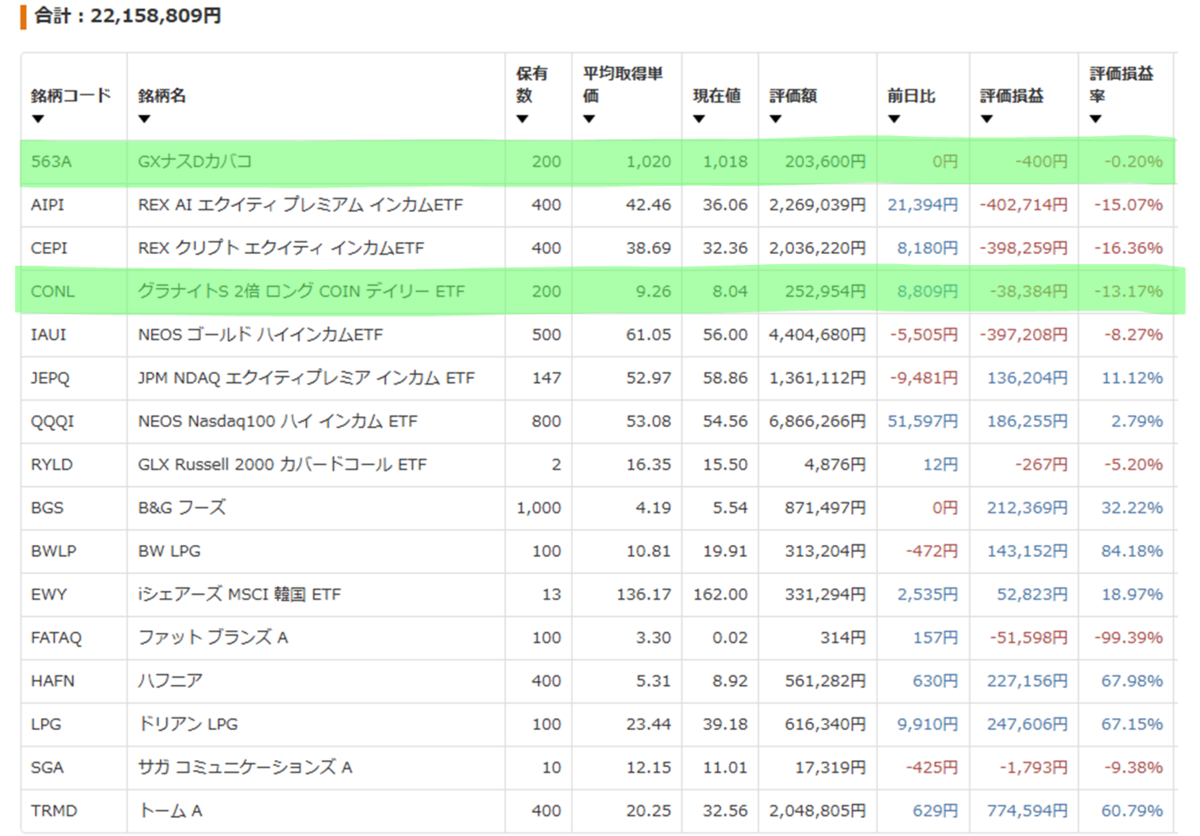The height and width of the screenshot is (836, 1200).
Task: Click the 評価損益 sort arrow
Action: 986,119
